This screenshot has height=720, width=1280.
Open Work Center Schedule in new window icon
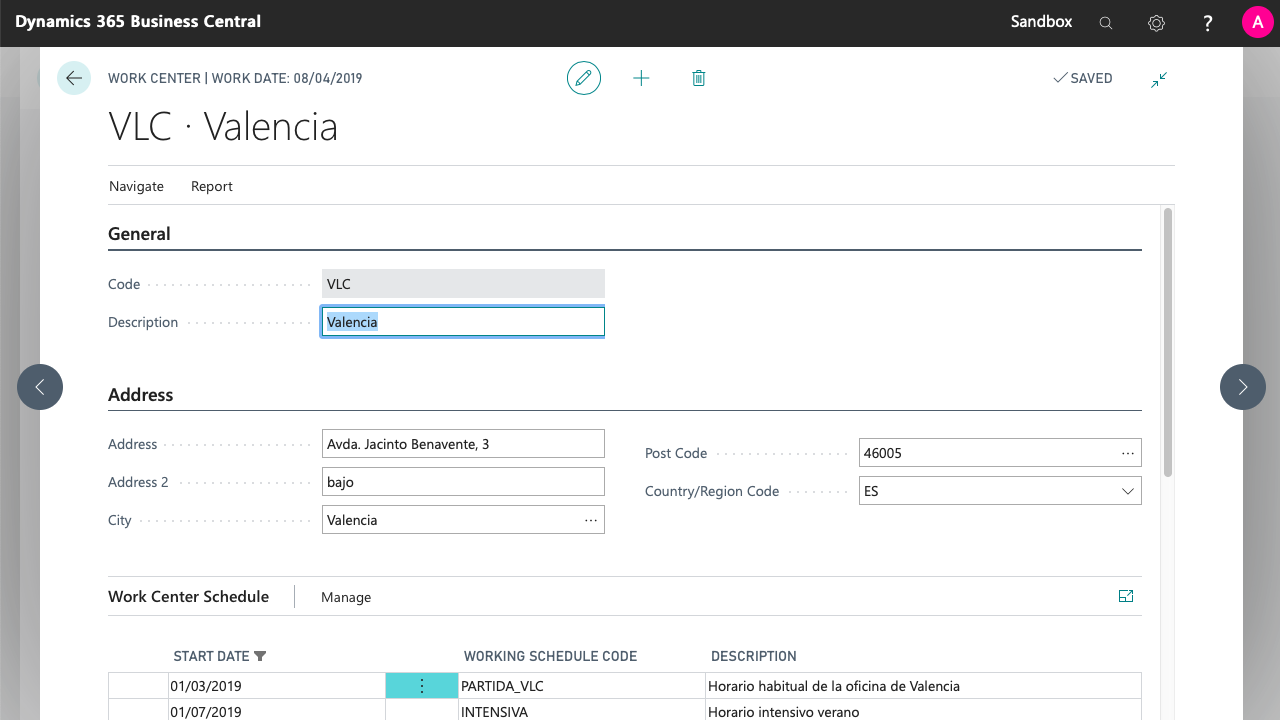pyautogui.click(x=1126, y=595)
